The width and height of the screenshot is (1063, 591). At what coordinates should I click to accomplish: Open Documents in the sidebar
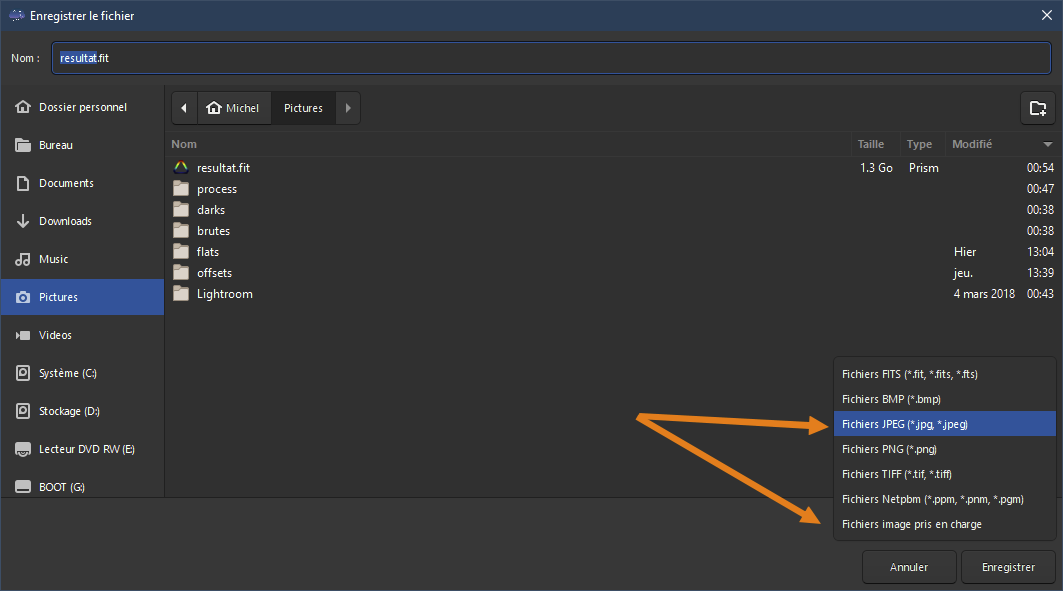tap(83, 183)
